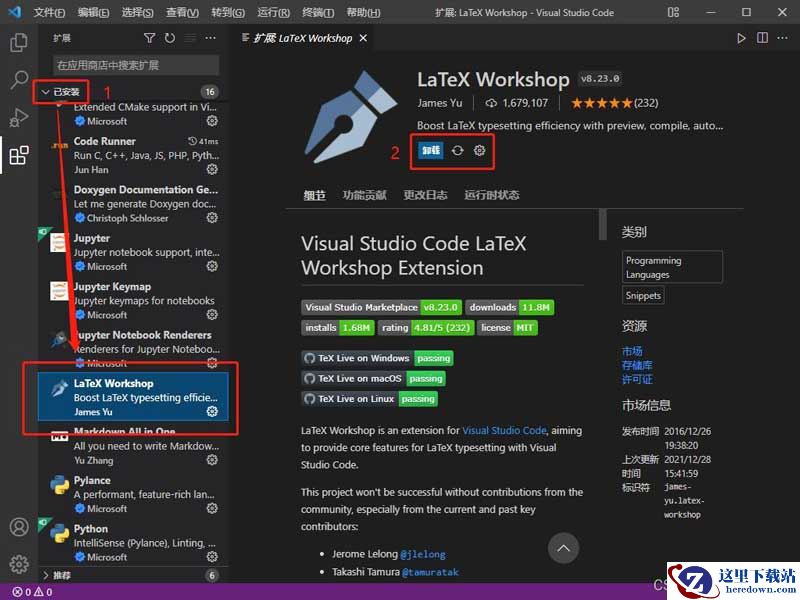
Task: Click the TeX Live on Windows passing badge
Action: (x=377, y=358)
